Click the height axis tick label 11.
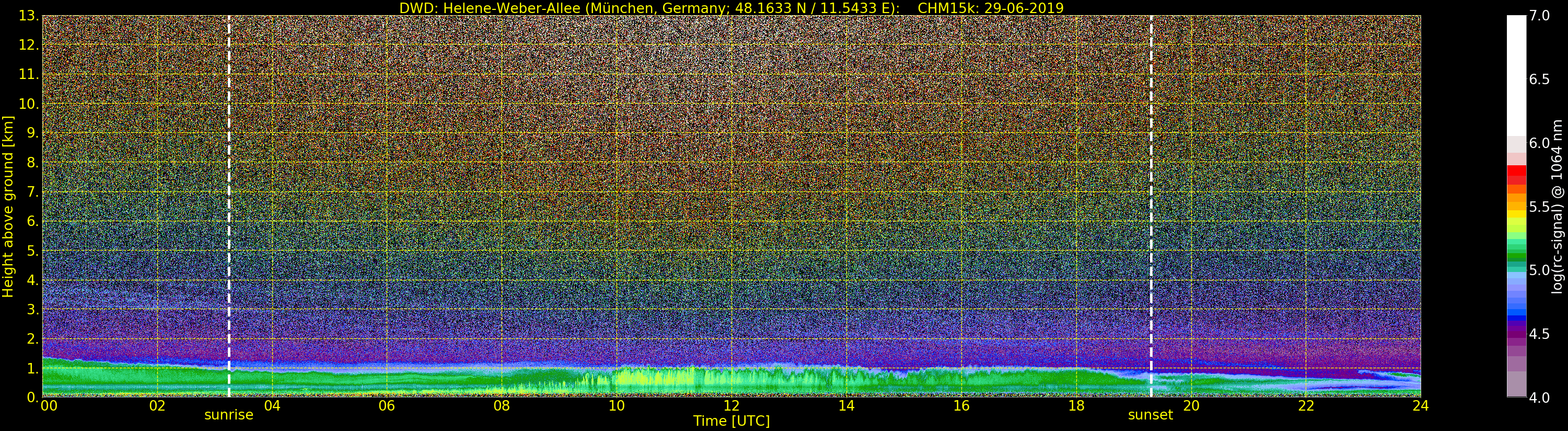This screenshot has height=431, width=1568. click(x=29, y=74)
